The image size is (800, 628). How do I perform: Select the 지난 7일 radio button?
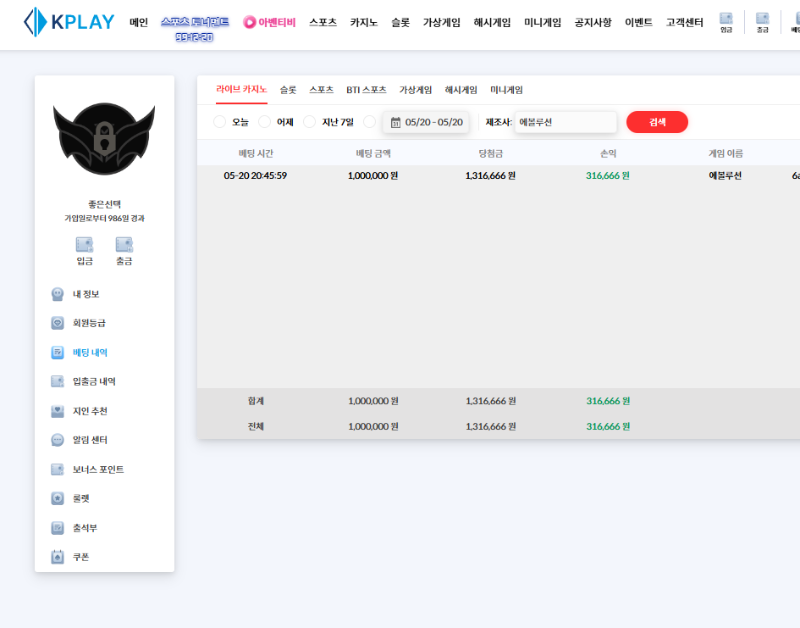[x=309, y=122]
